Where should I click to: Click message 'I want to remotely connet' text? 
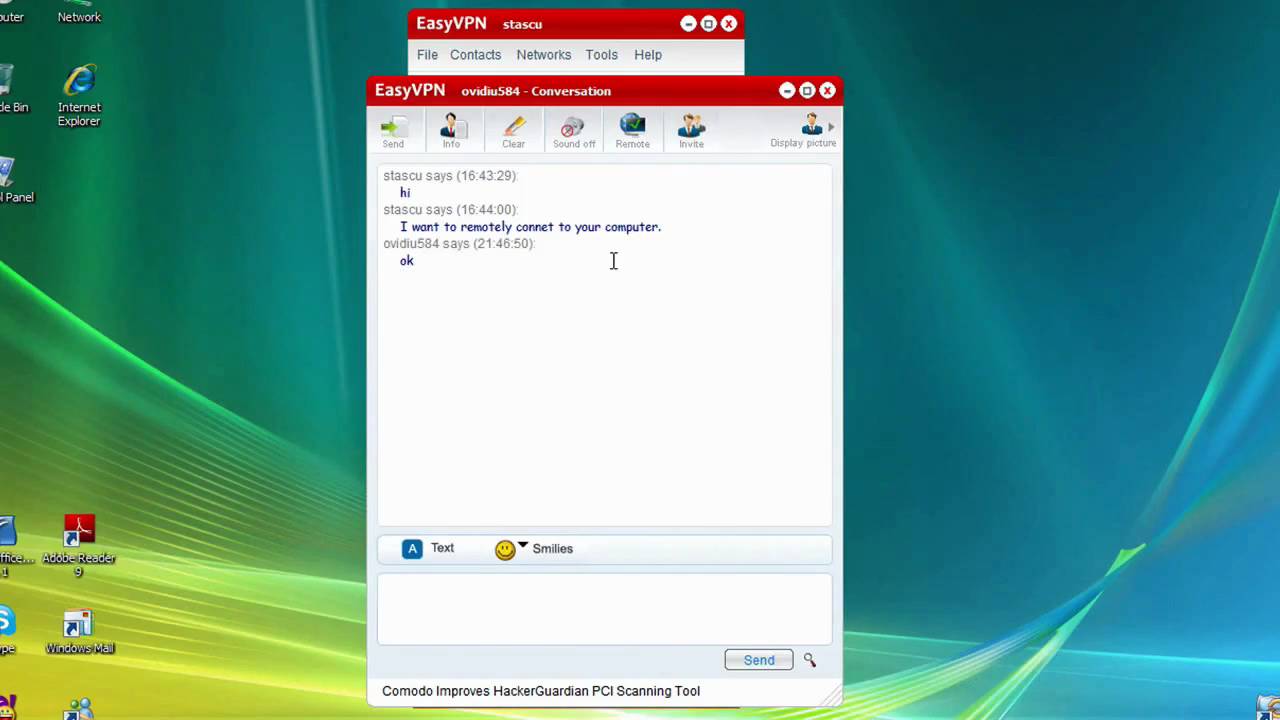(530, 227)
